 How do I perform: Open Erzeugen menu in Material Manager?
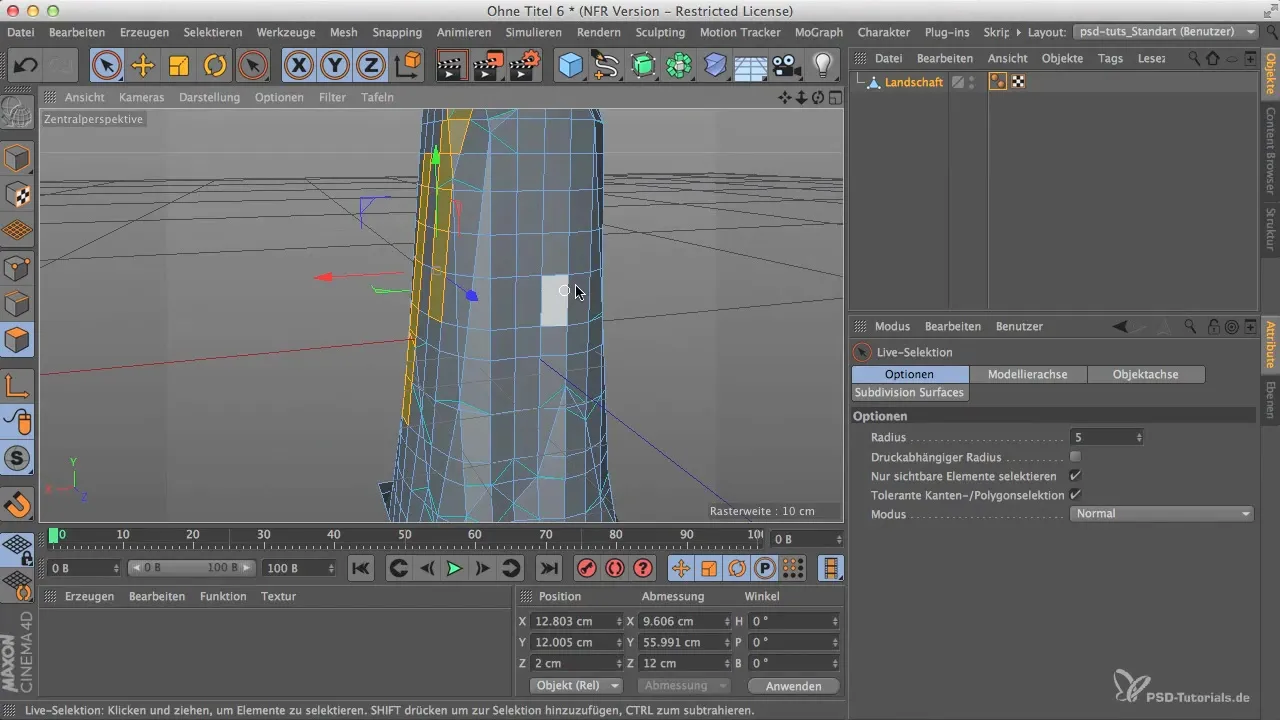click(89, 596)
